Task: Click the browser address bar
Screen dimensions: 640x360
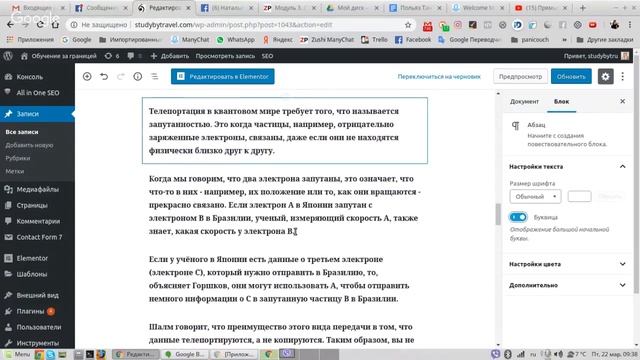Action: [241, 25]
